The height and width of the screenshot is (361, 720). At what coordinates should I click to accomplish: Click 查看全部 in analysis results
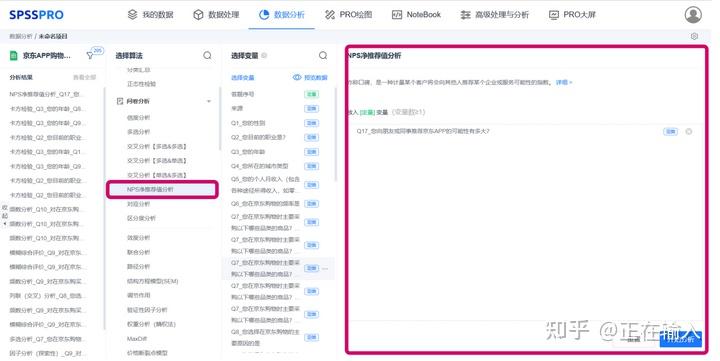tap(84, 78)
